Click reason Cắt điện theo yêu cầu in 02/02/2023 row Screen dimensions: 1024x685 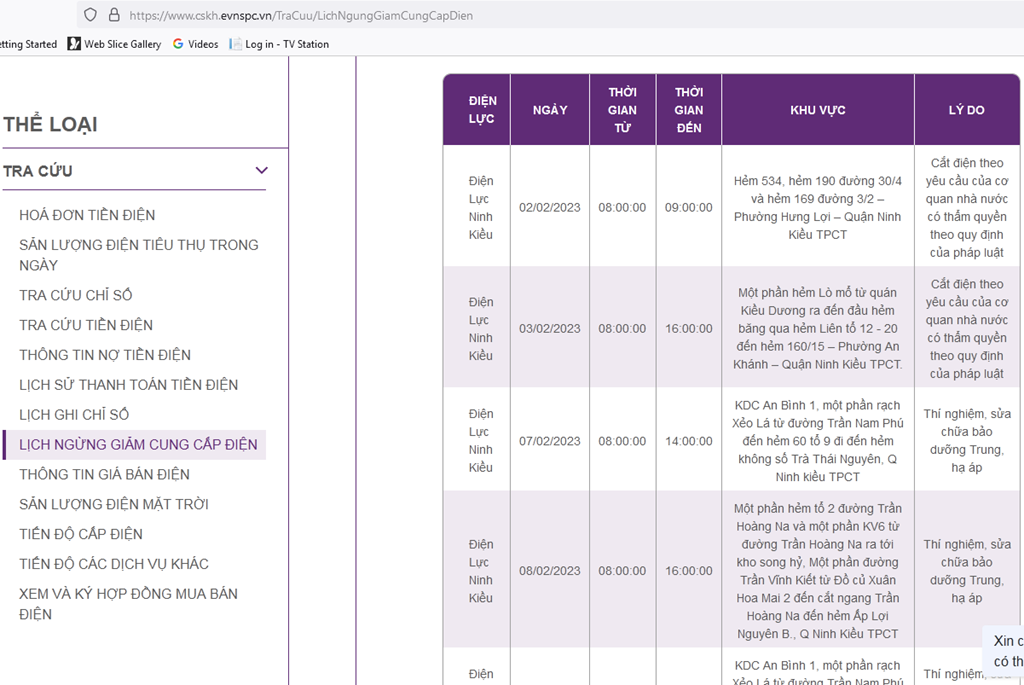point(967,208)
